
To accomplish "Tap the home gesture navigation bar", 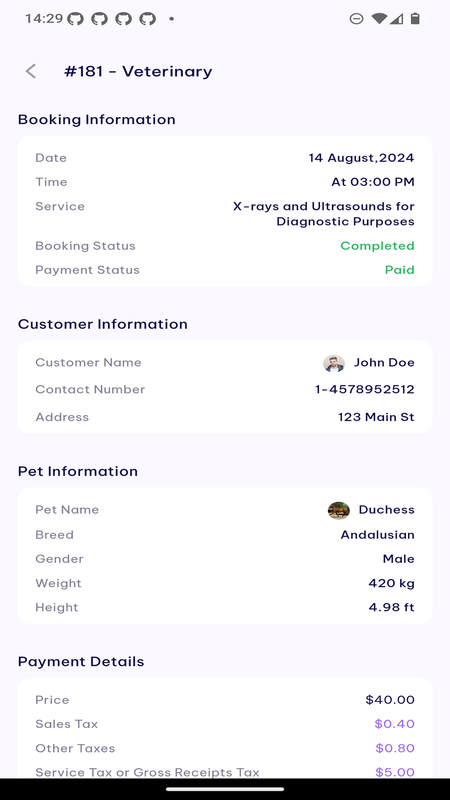I will click(x=225, y=789).
